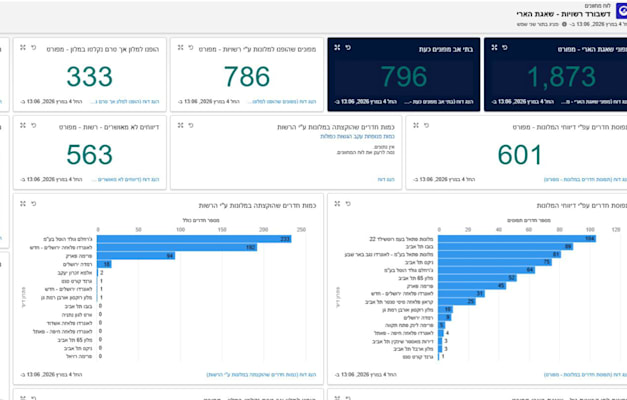
Task: Click the 192 bar in the left chart
Action: coord(177,247)
